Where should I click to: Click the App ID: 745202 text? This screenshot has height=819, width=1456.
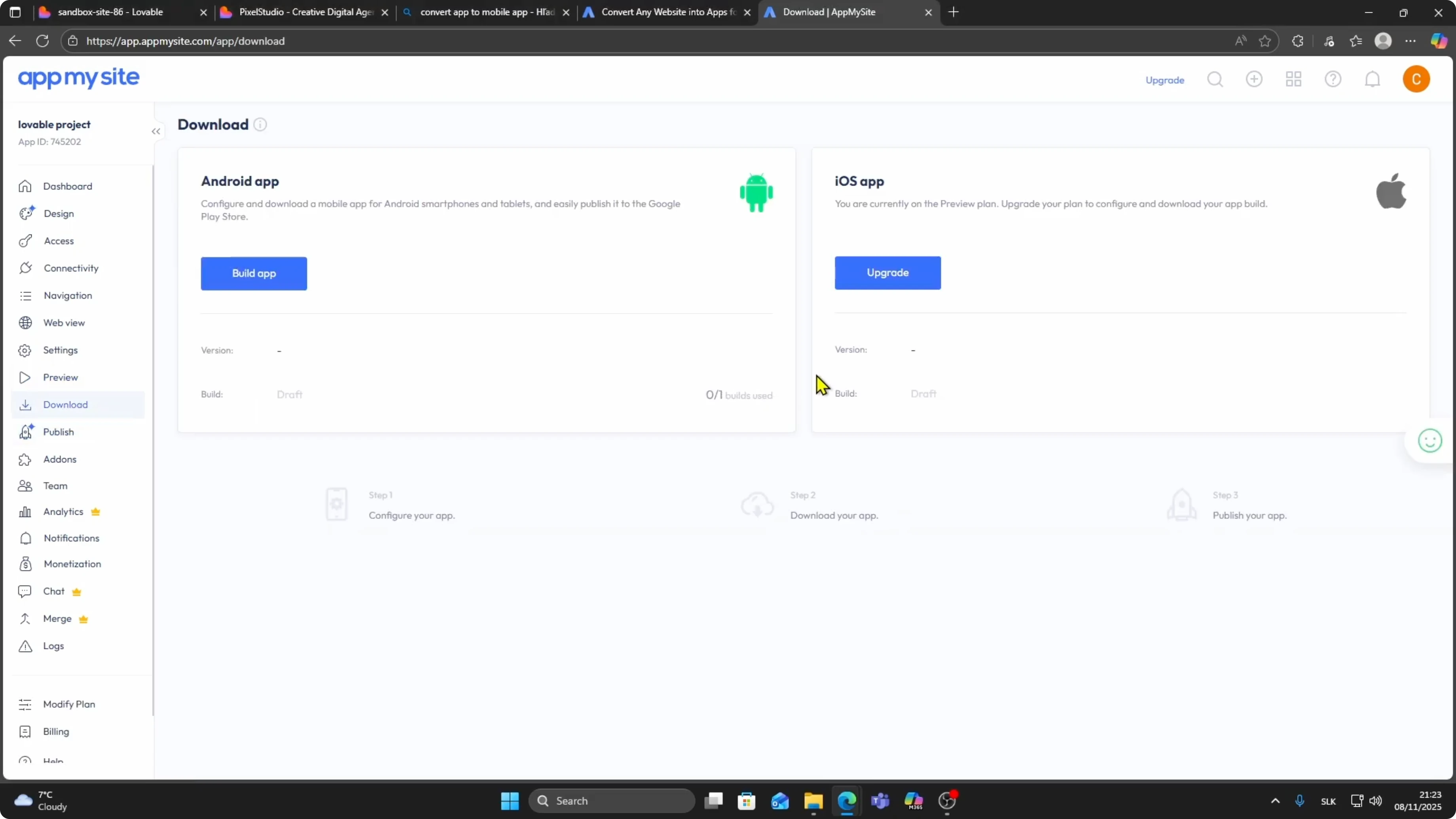(50, 142)
